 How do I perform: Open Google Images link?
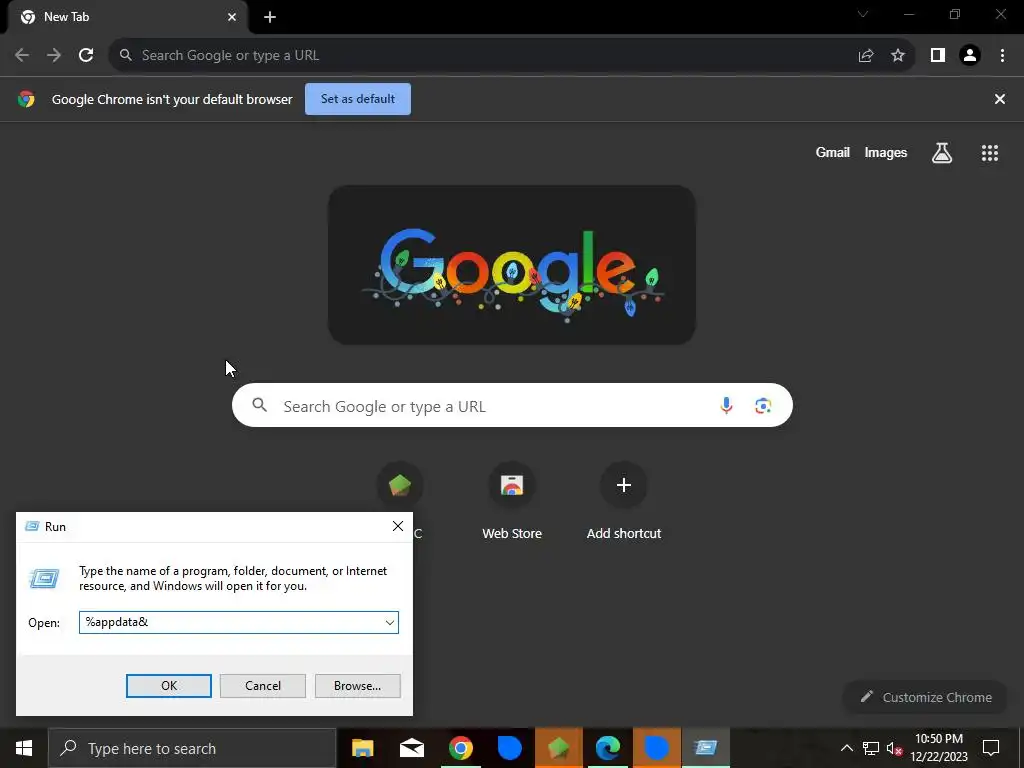click(886, 153)
